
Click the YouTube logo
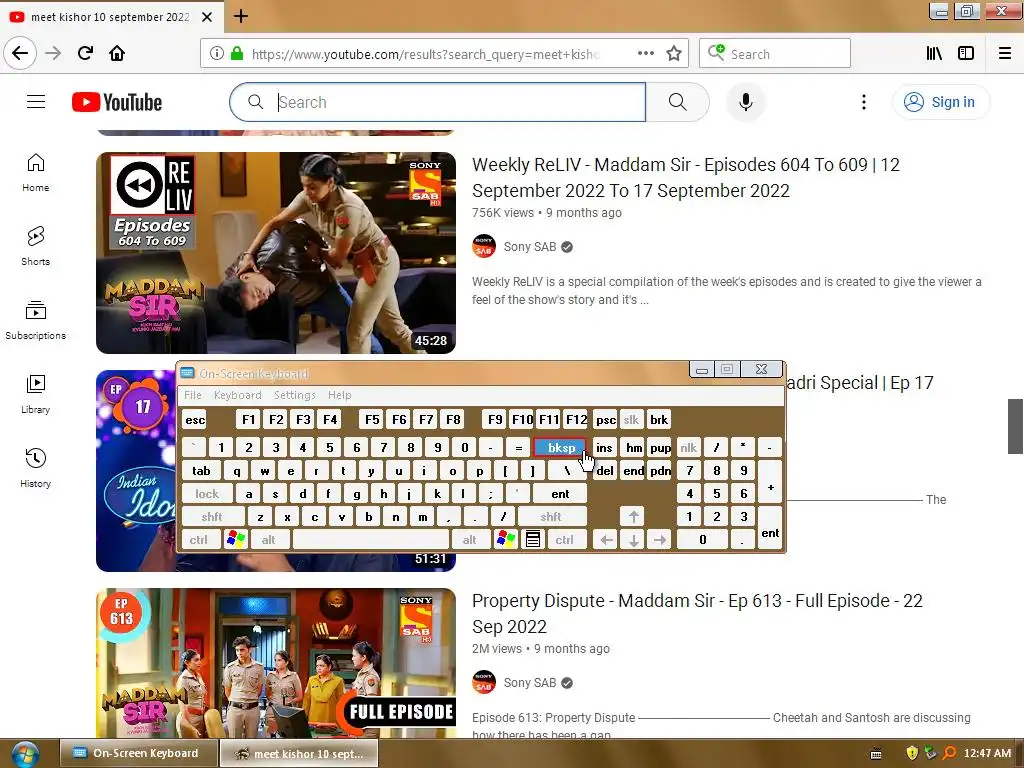[x=117, y=103]
